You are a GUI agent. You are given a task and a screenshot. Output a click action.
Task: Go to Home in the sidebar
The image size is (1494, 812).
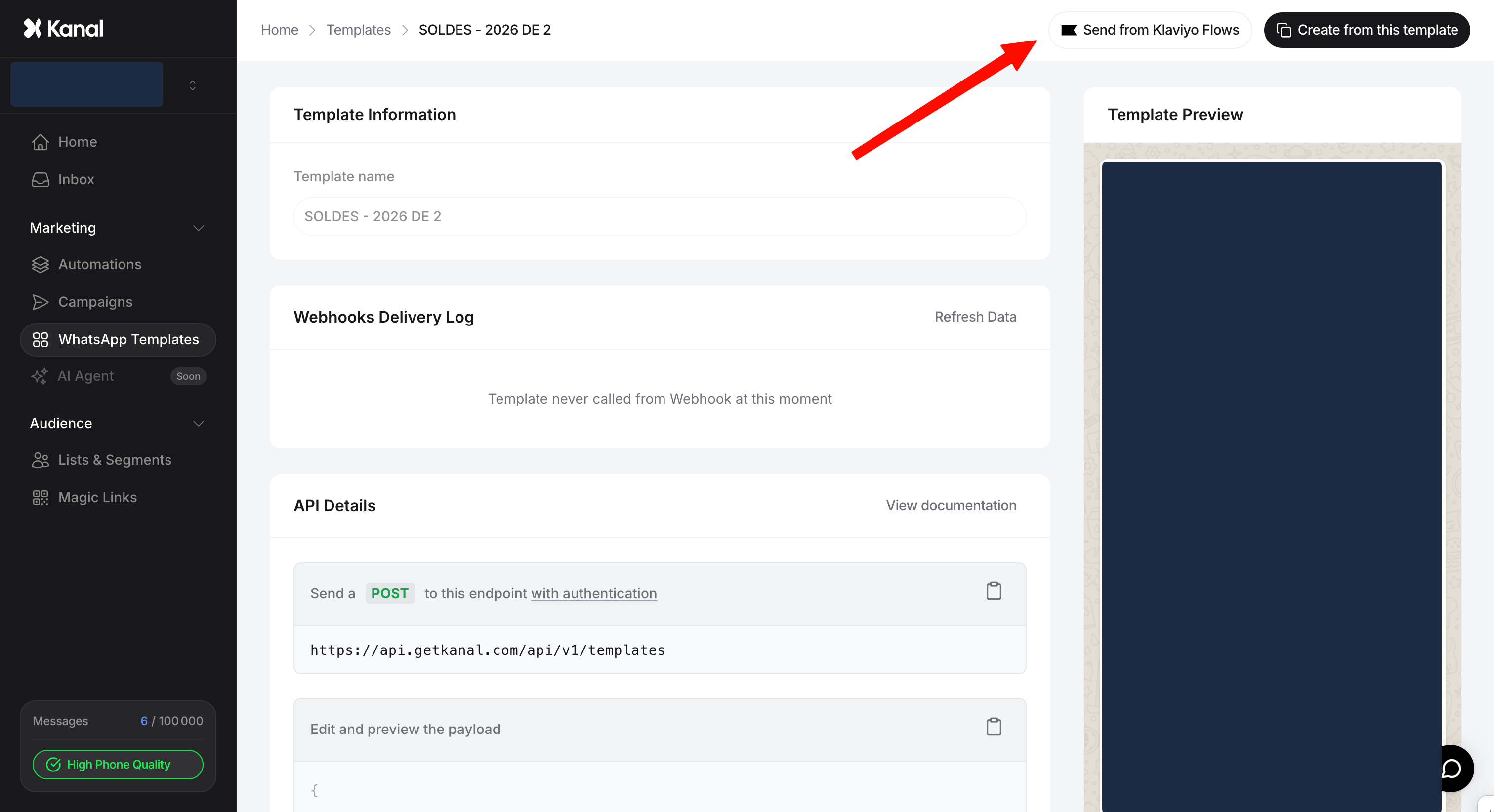tap(77, 142)
